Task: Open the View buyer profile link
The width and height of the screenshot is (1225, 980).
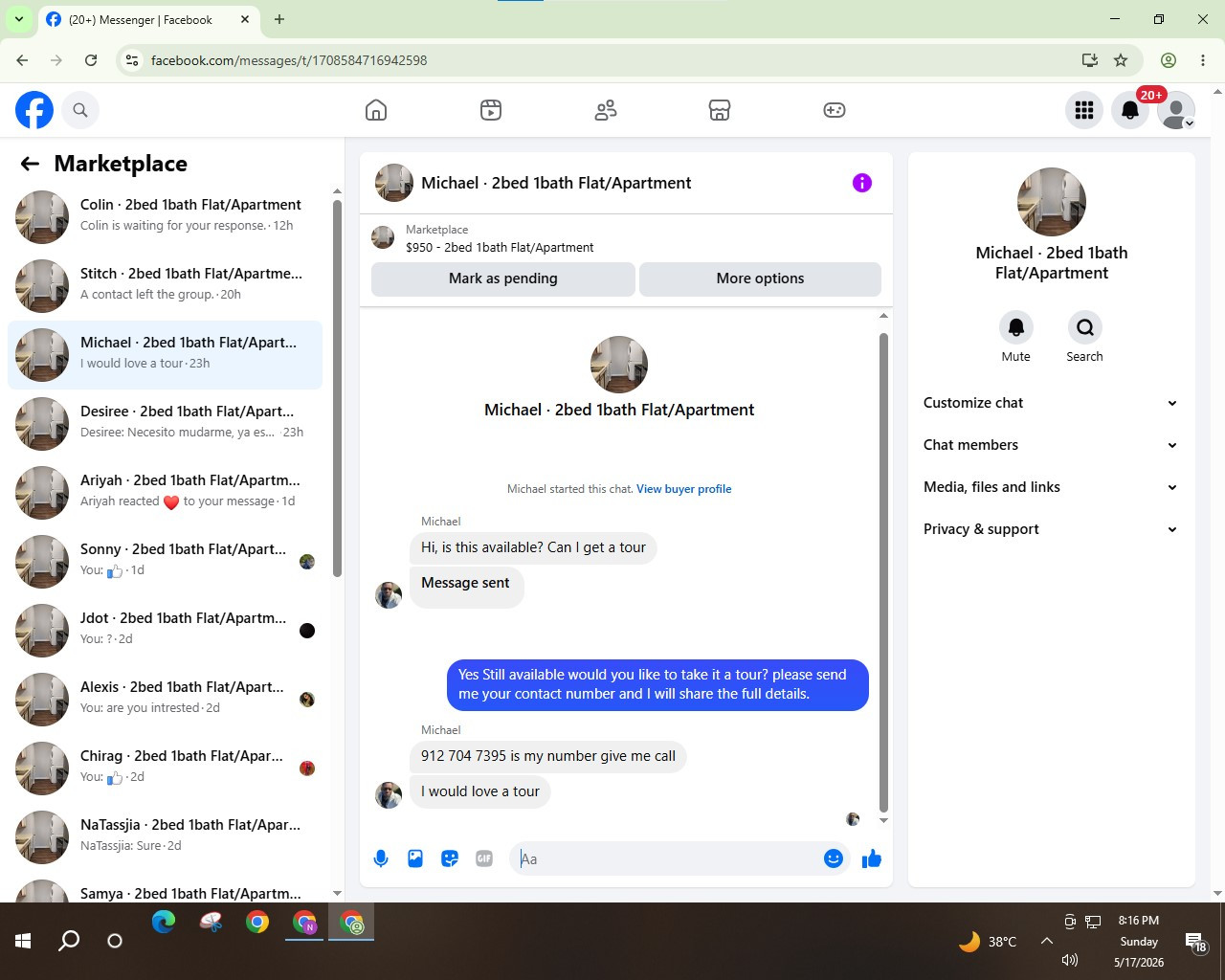Action: (683, 489)
